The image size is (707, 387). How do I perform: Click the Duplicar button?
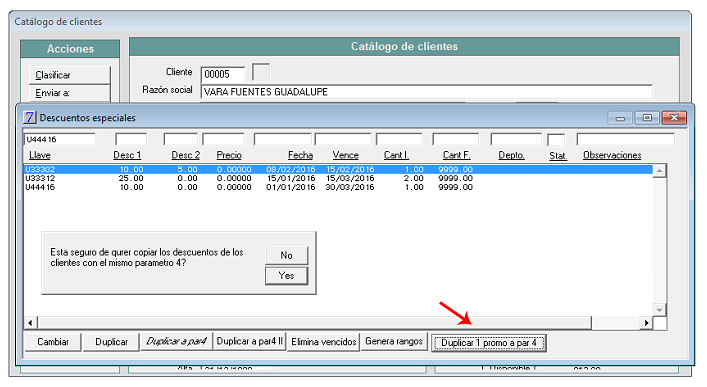pyautogui.click(x=111, y=342)
